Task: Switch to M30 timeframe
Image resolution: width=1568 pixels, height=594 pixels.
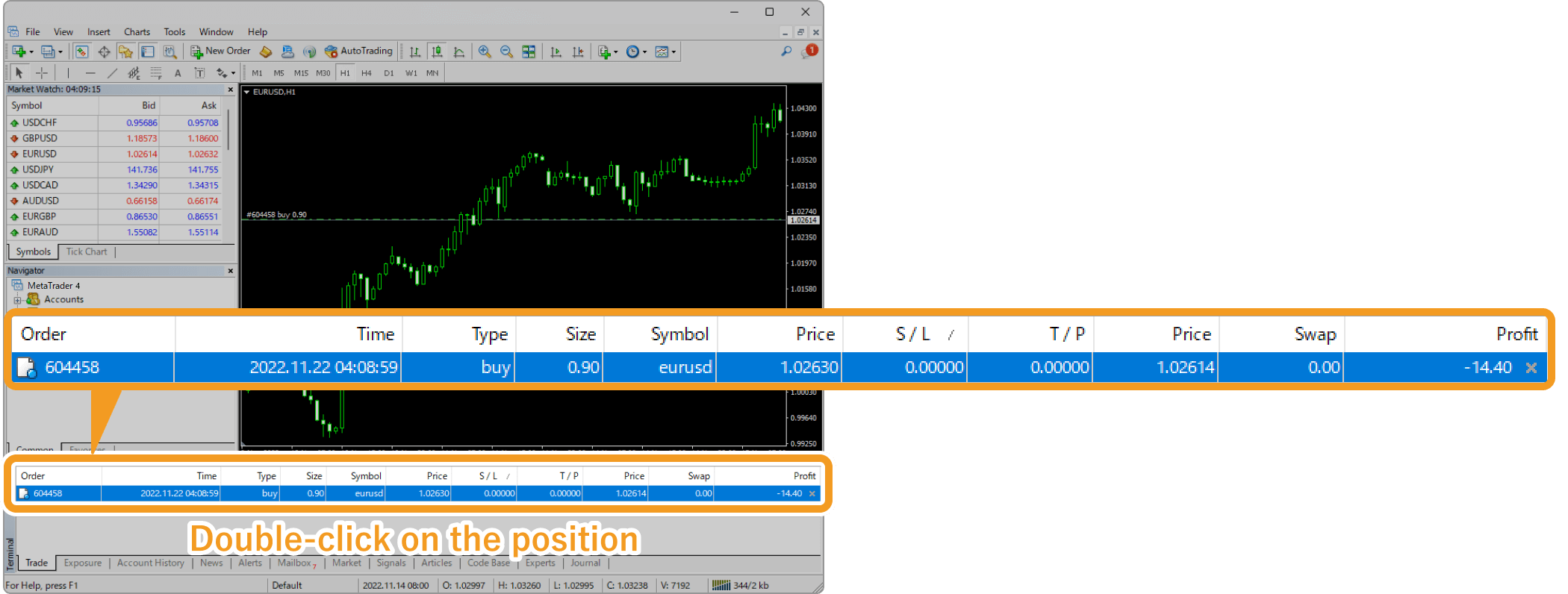Action: (x=323, y=73)
